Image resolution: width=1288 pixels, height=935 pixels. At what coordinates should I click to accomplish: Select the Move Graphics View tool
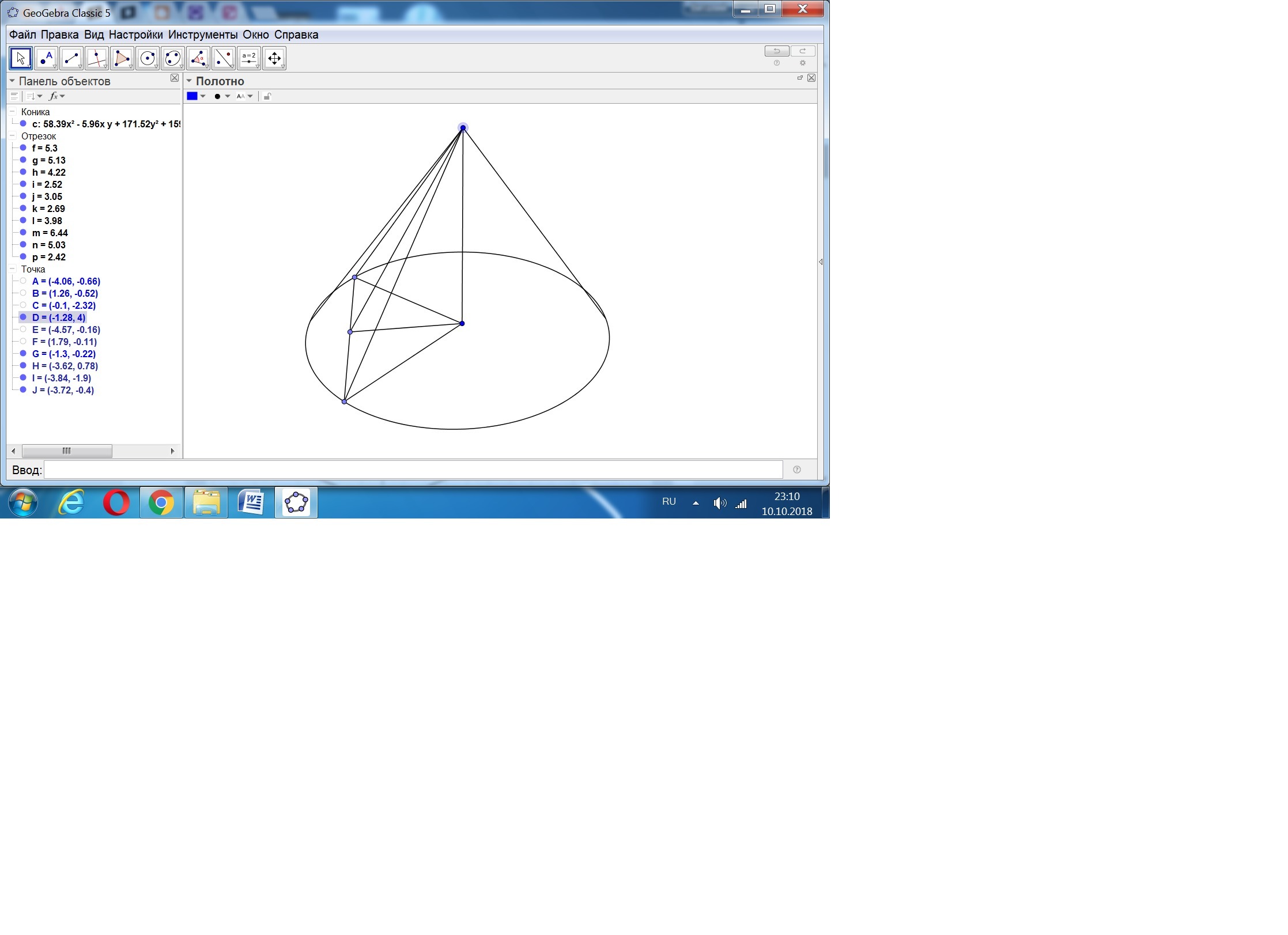(x=274, y=58)
